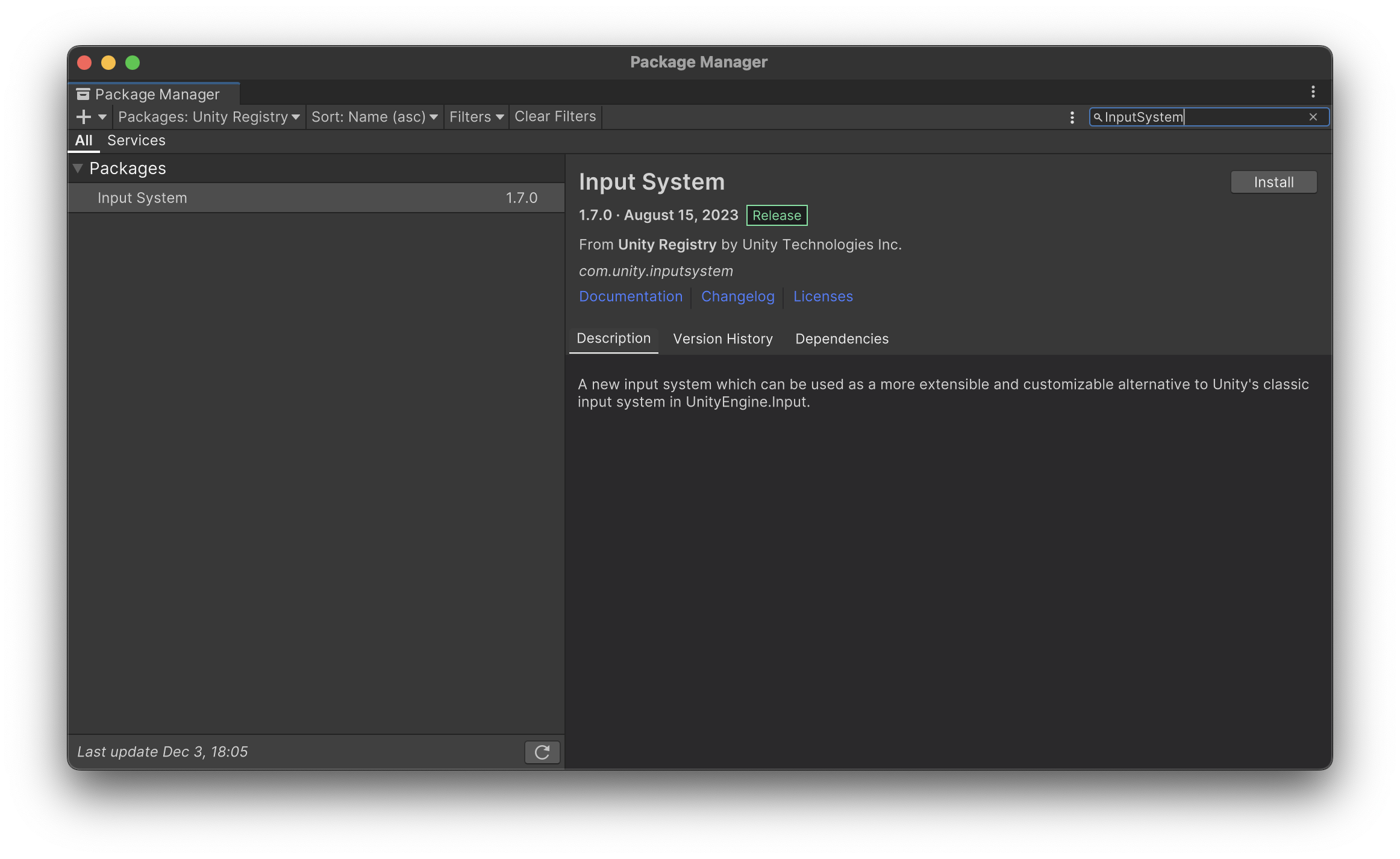Viewport: 1400px width, 859px height.
Task: Open the toolbar advanced options kebab menu
Action: pyautogui.click(x=1072, y=117)
